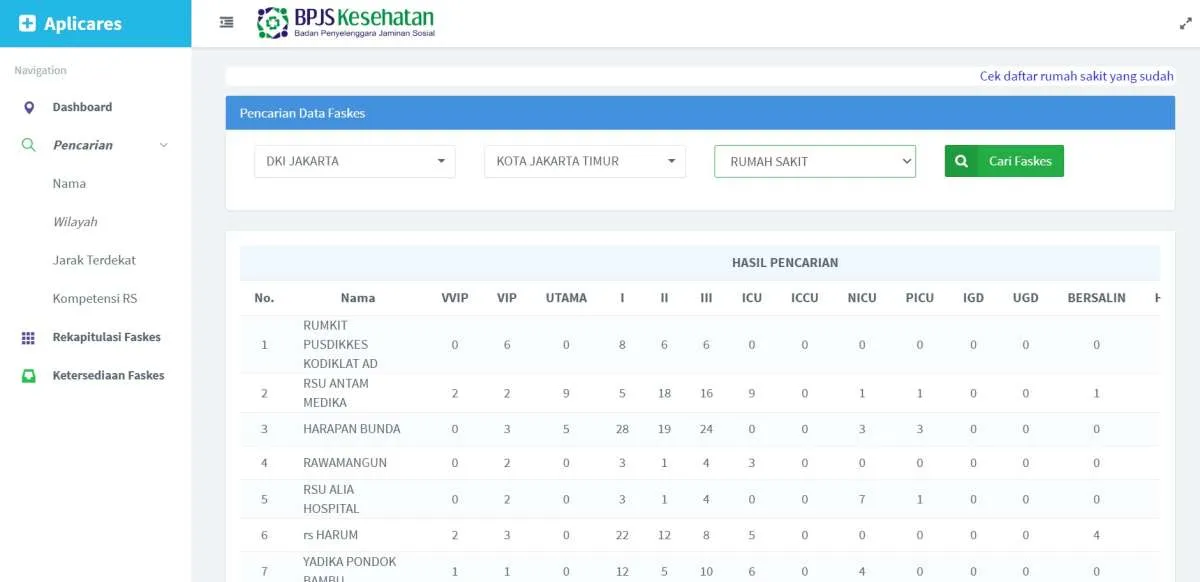The image size is (1200, 582).
Task: Click the Dashboard map pin icon
Action: [x=28, y=107]
